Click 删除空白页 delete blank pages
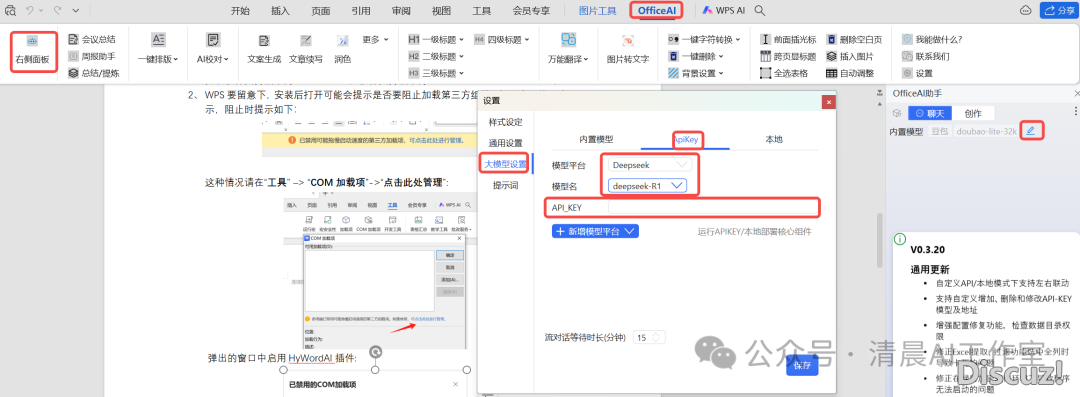 point(854,39)
